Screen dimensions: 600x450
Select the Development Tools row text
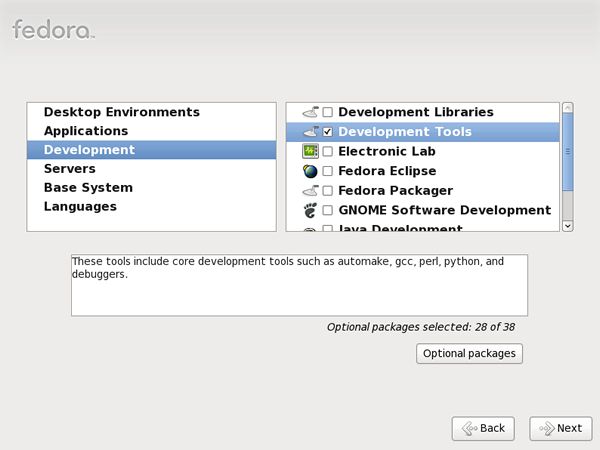click(x=405, y=132)
